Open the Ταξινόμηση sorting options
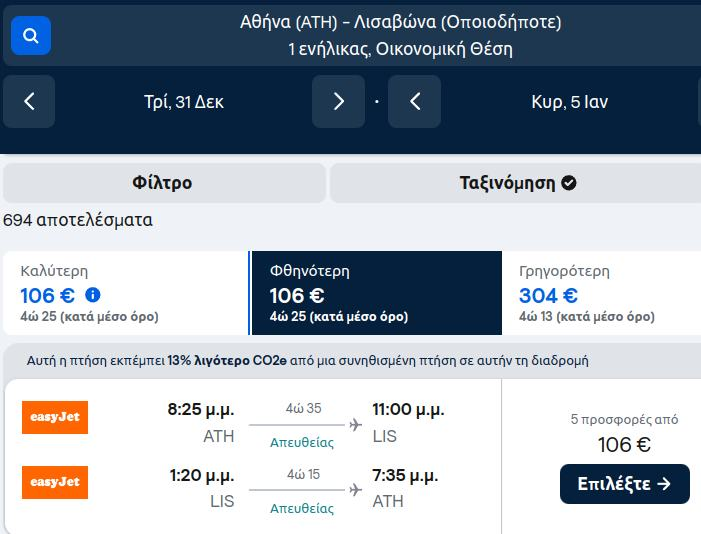The width and height of the screenshot is (701, 534). point(515,183)
